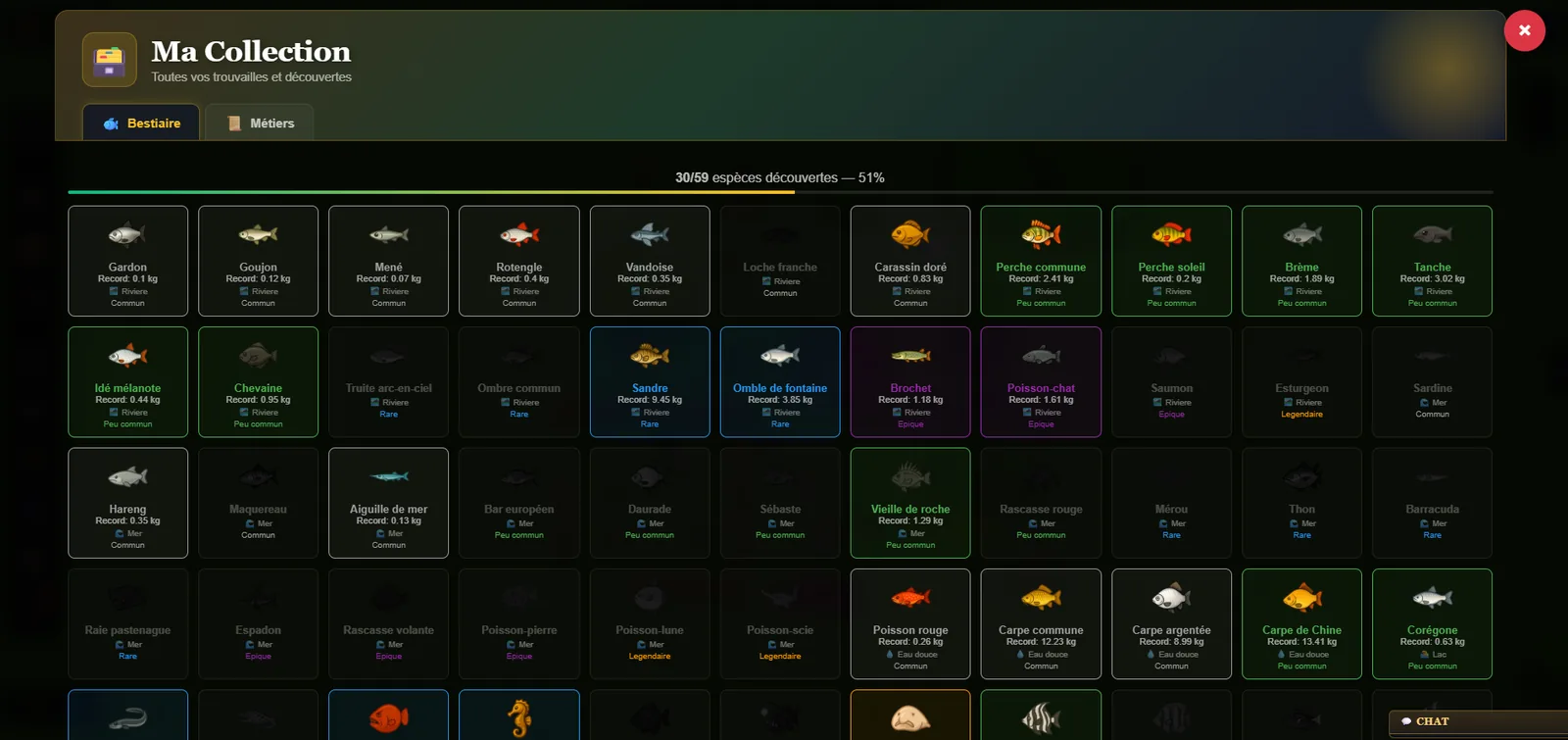1568x740 pixels.
Task: Open the Rotengle fish icon
Action: [519, 235]
